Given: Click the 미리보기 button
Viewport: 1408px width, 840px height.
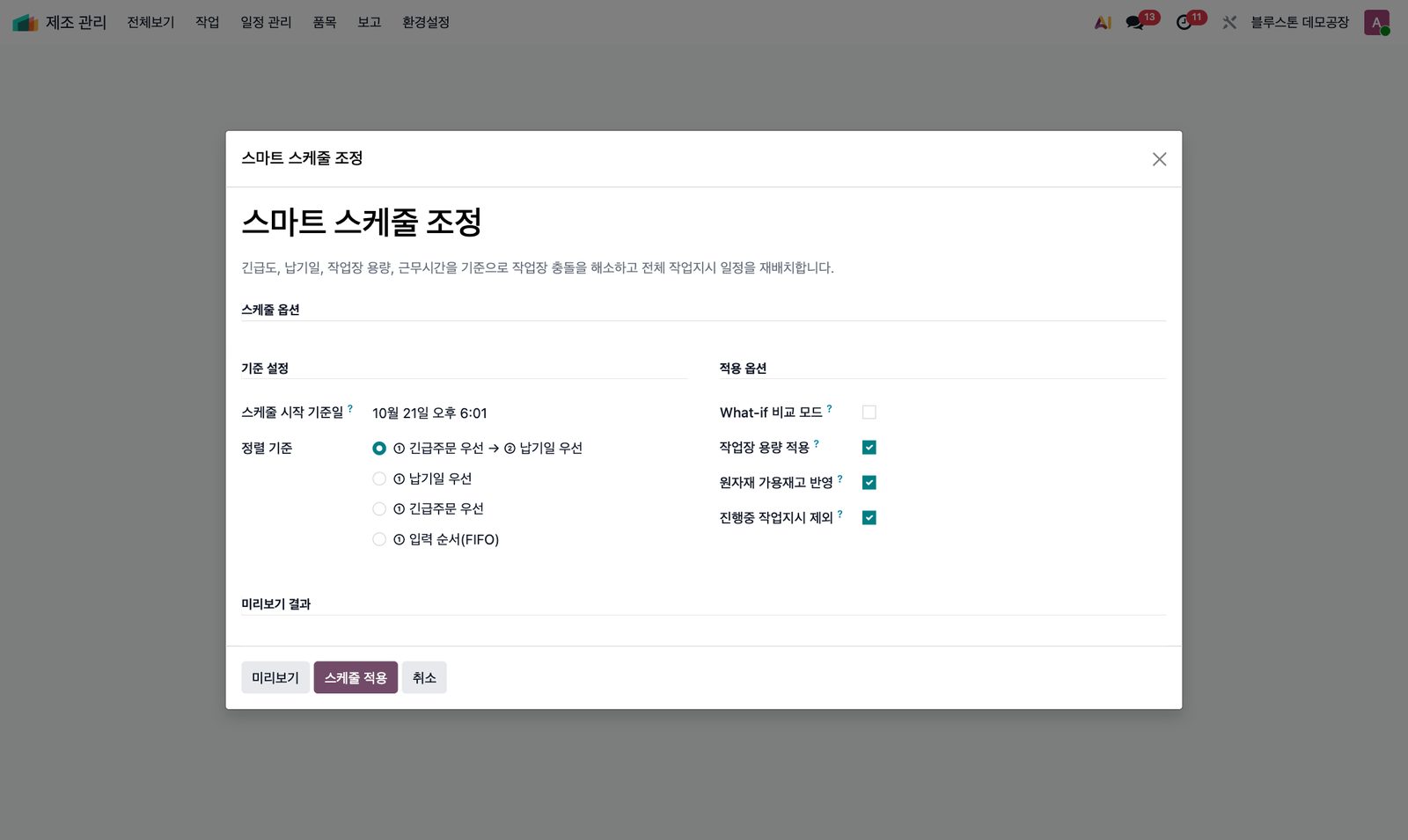Looking at the screenshot, I should pos(275,677).
